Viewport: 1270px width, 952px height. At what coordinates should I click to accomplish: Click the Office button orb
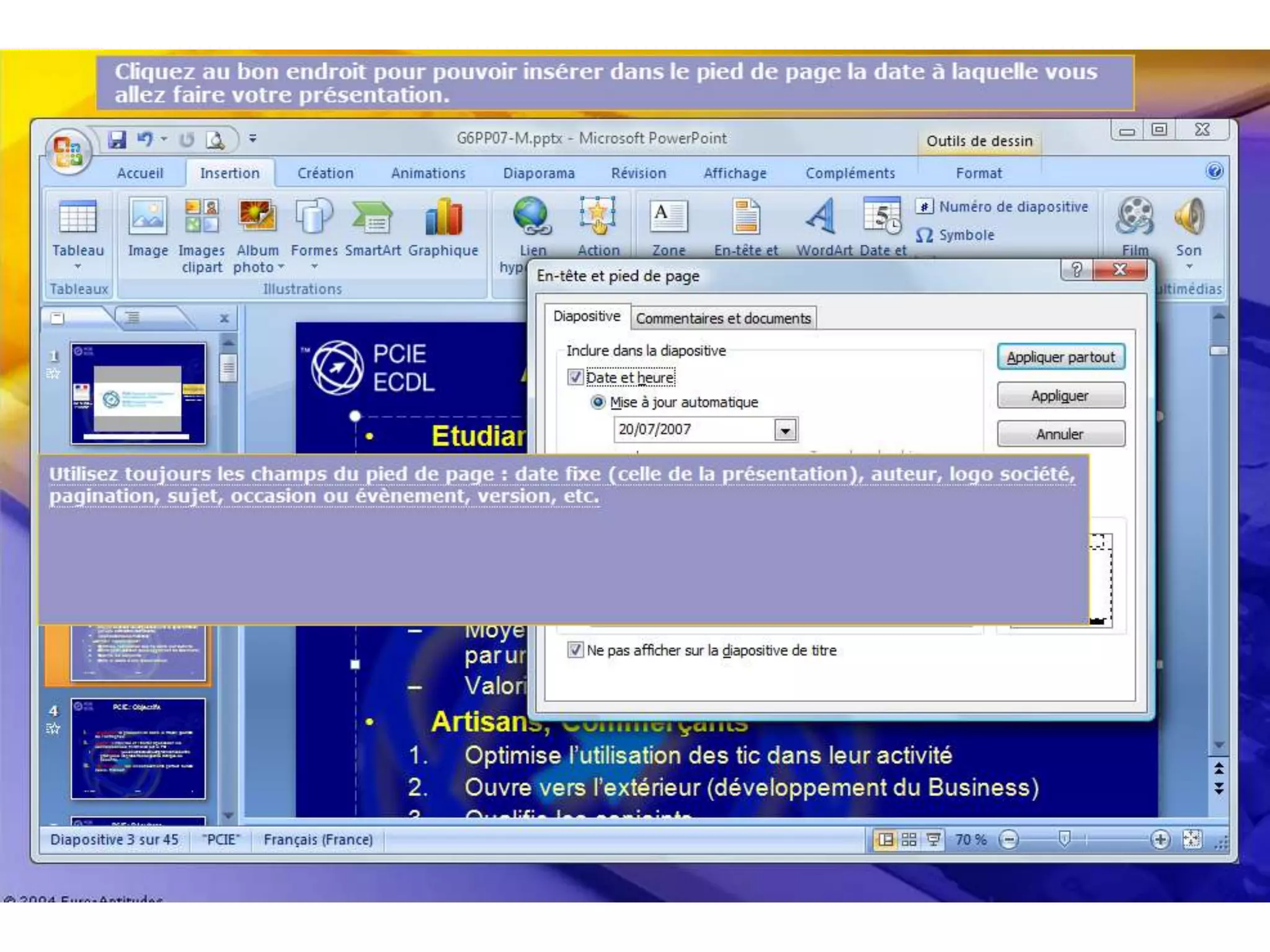[68, 151]
